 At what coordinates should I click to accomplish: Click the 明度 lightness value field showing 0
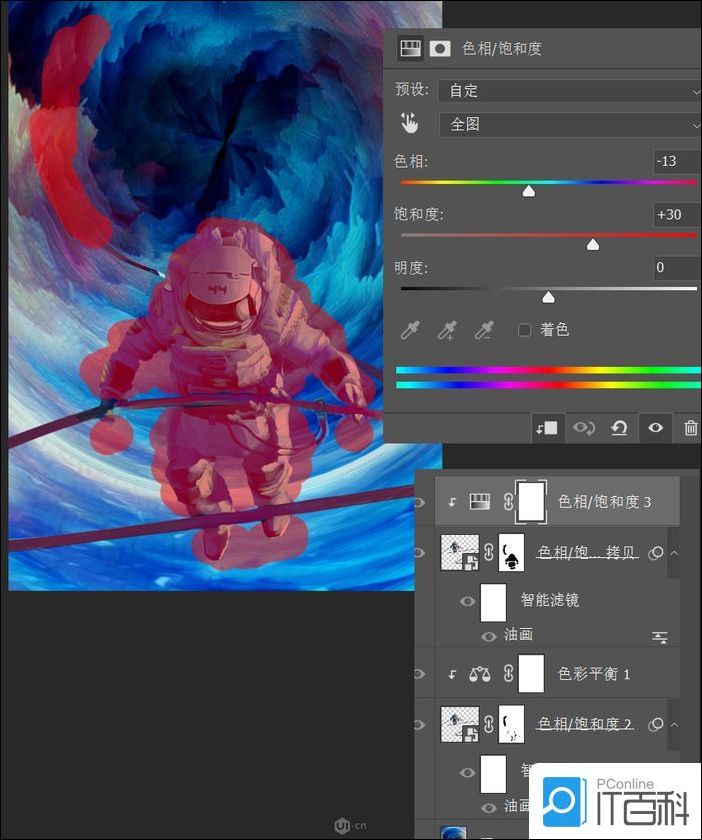click(677, 267)
